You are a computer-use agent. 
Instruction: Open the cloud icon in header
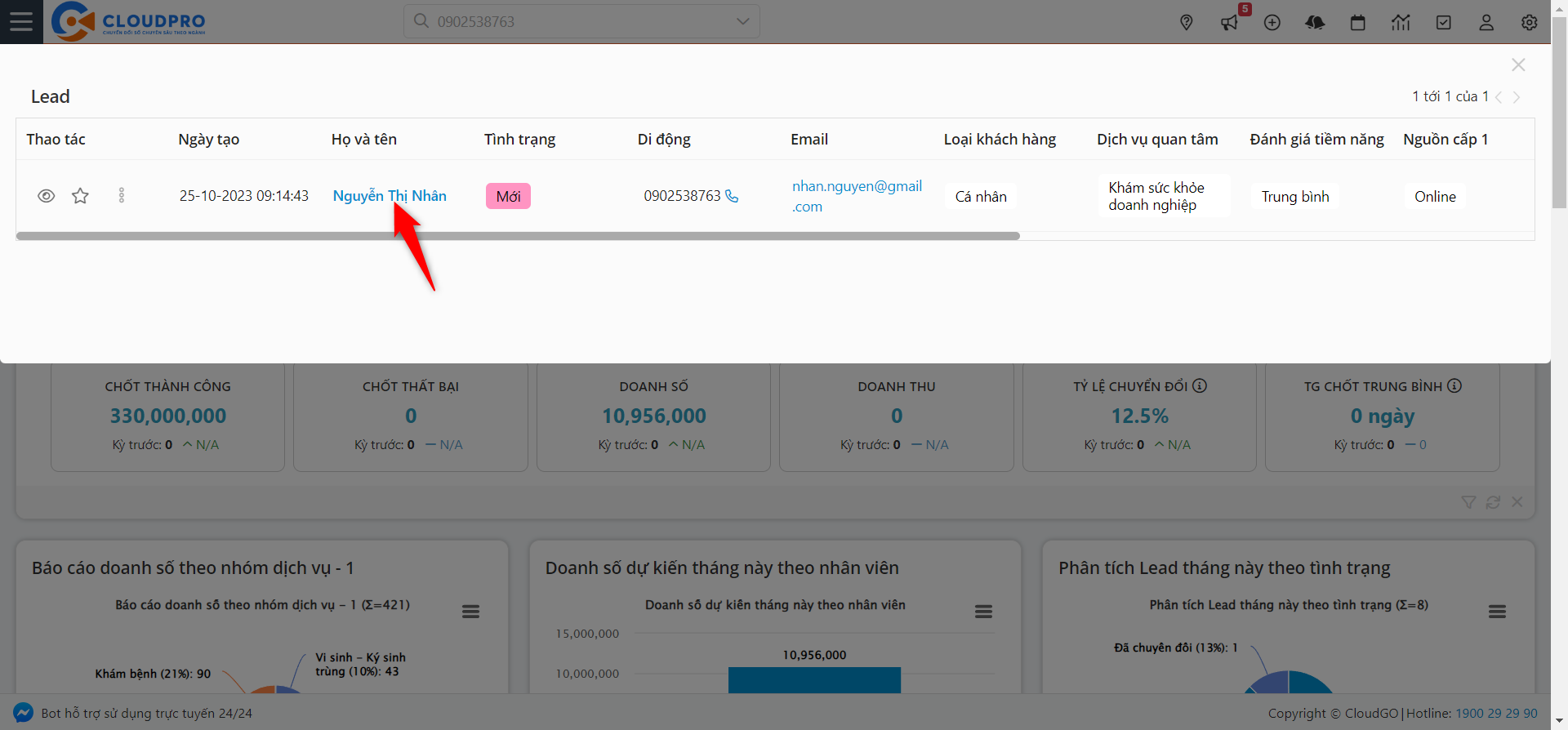click(x=1315, y=23)
